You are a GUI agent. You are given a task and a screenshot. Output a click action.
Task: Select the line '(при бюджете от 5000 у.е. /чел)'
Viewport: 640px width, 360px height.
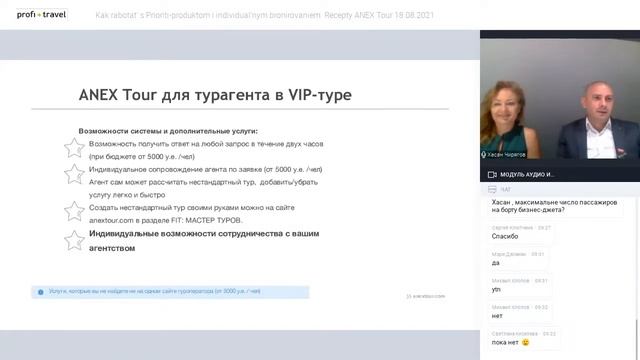point(142,156)
